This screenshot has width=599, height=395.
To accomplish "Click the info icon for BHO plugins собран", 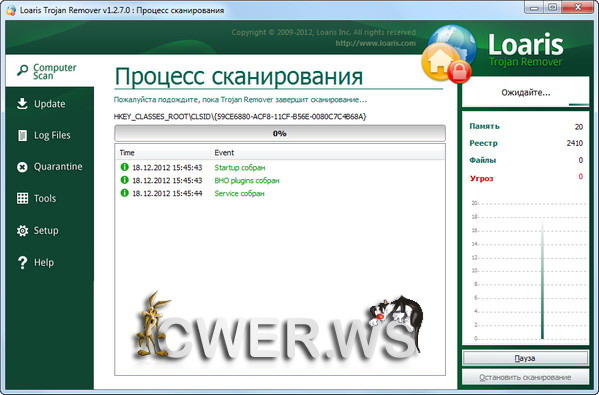I will (124, 180).
